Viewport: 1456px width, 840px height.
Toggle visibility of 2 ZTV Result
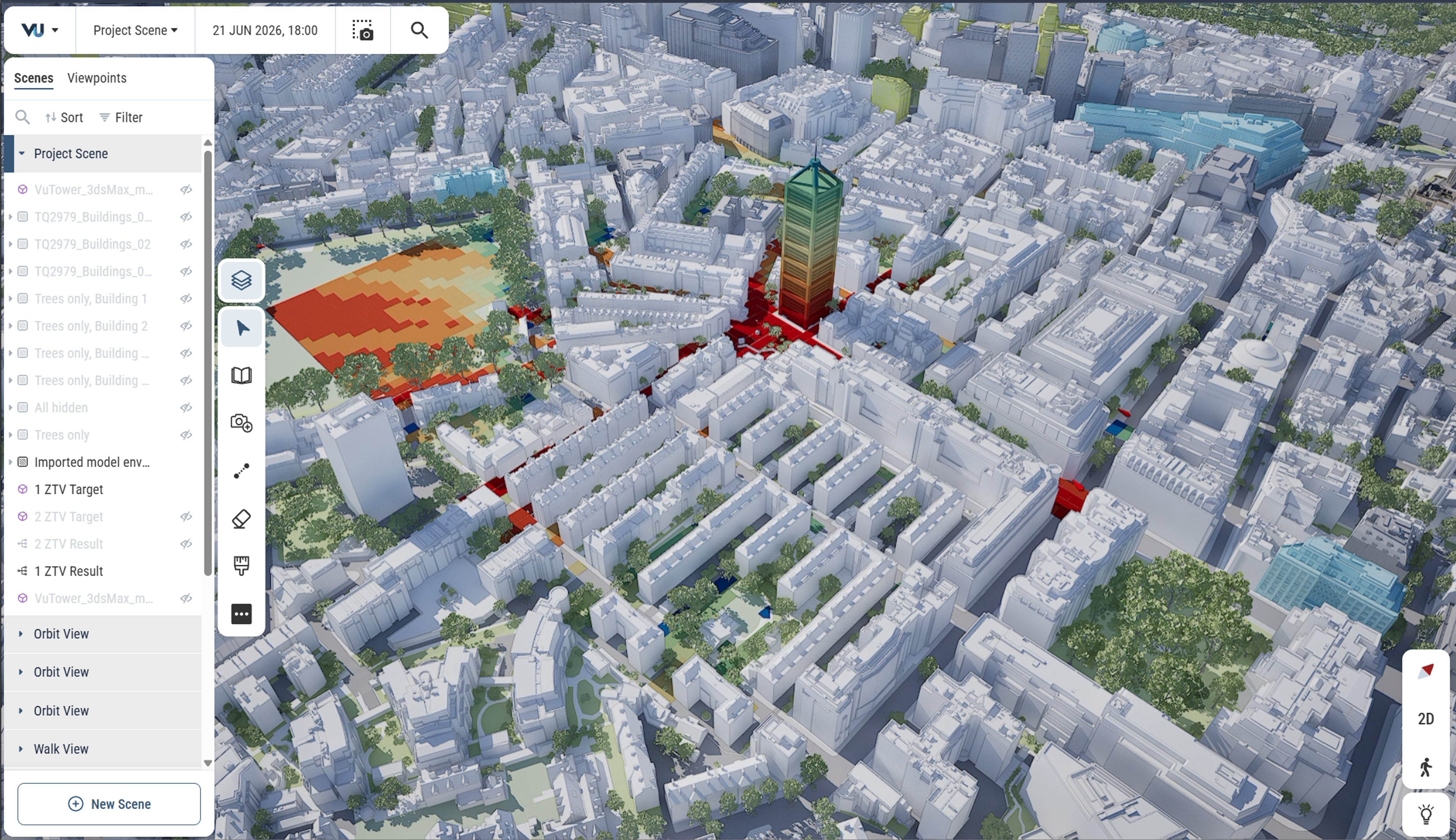[x=186, y=544]
